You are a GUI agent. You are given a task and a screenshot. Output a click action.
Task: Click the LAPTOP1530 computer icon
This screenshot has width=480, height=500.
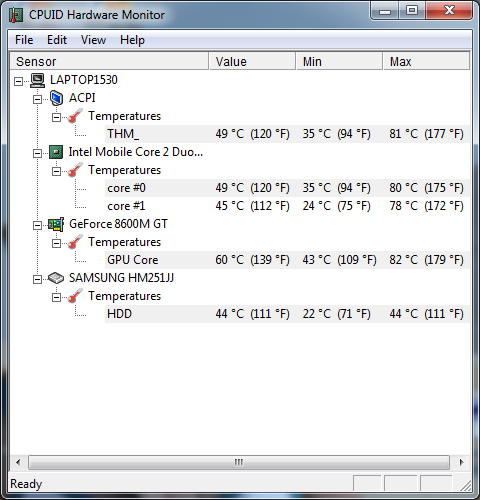37,80
